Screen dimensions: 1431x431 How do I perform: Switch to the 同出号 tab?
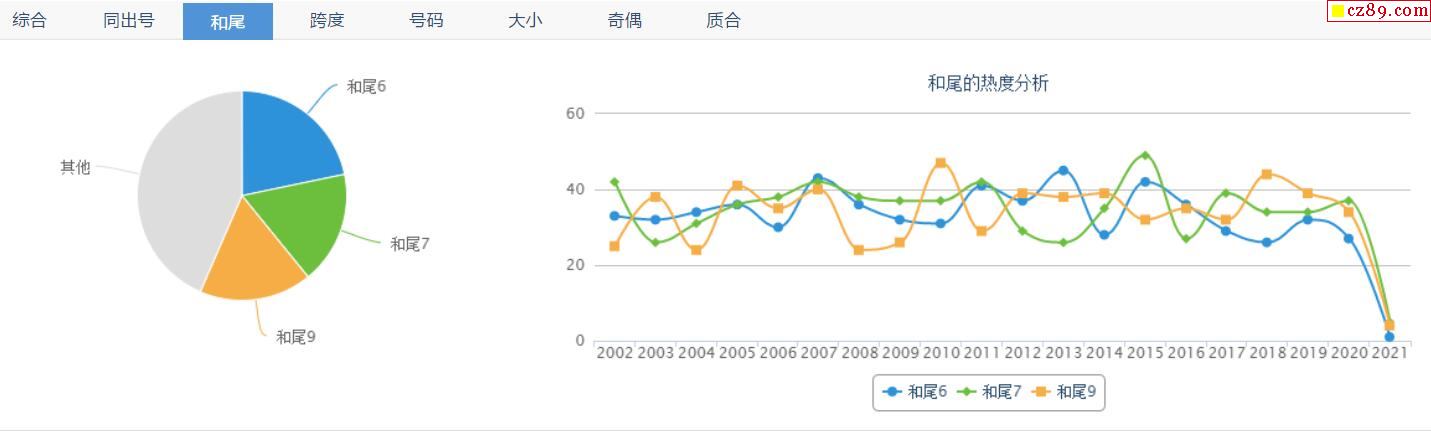[x=129, y=21]
